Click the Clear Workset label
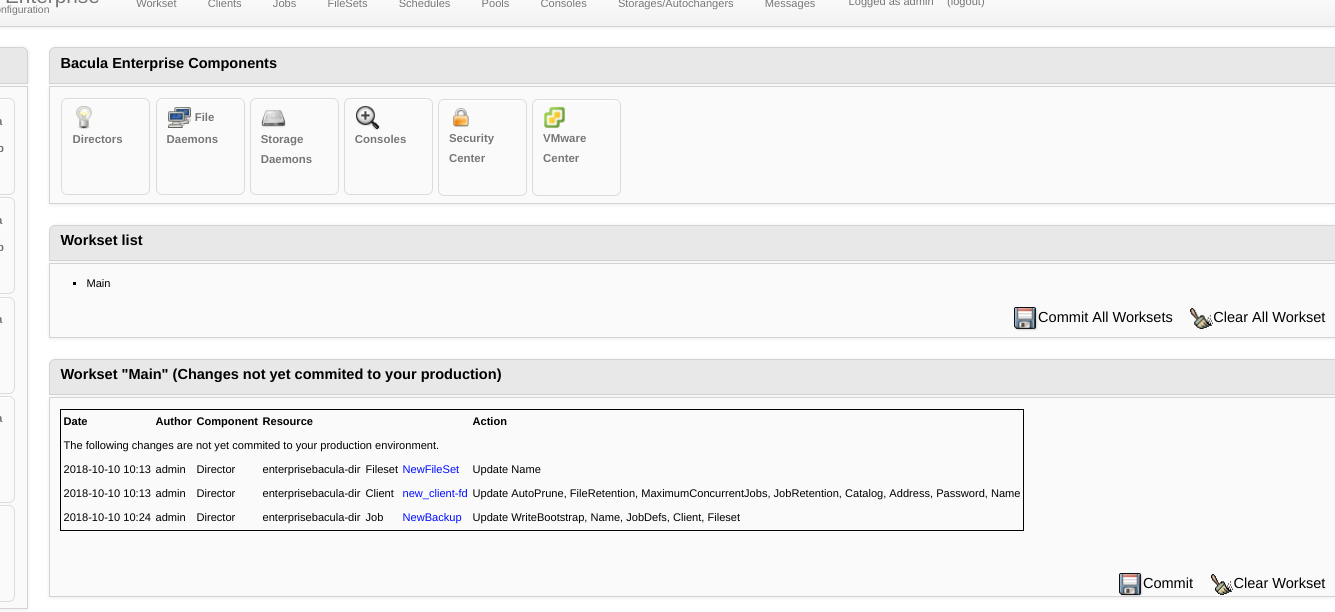This screenshot has height=612, width=1335. (1279, 583)
